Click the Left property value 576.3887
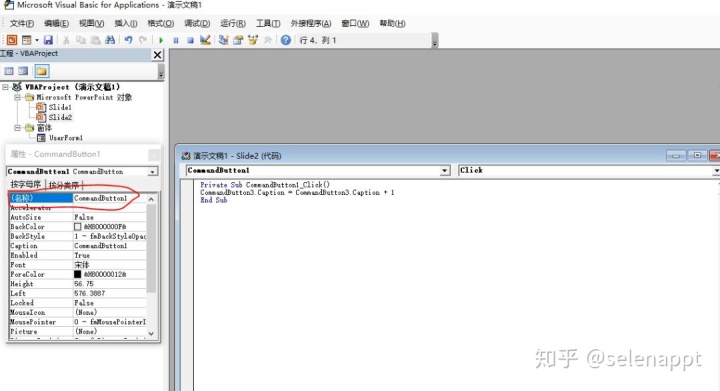 click(x=109, y=293)
